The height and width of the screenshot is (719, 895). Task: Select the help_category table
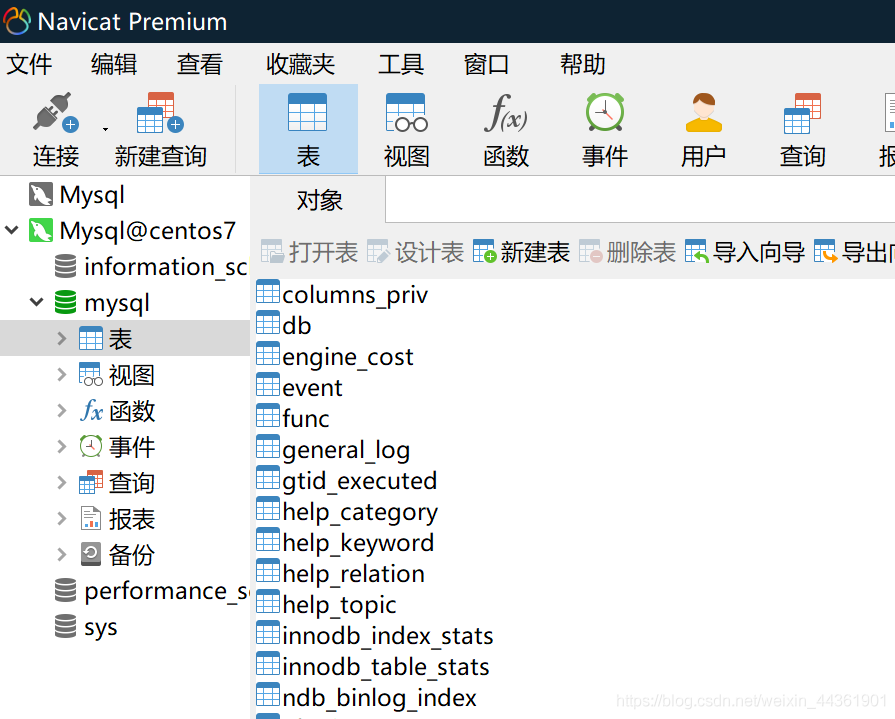point(346,511)
